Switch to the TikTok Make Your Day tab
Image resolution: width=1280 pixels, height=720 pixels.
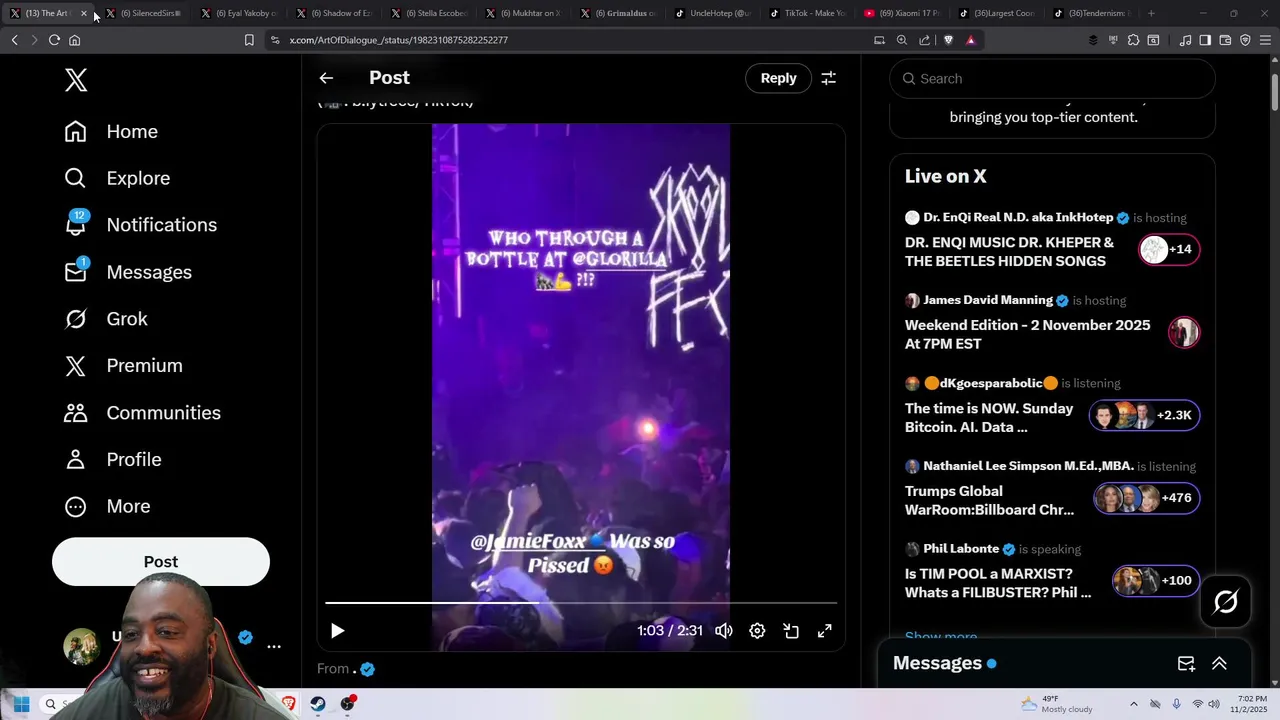810,14
